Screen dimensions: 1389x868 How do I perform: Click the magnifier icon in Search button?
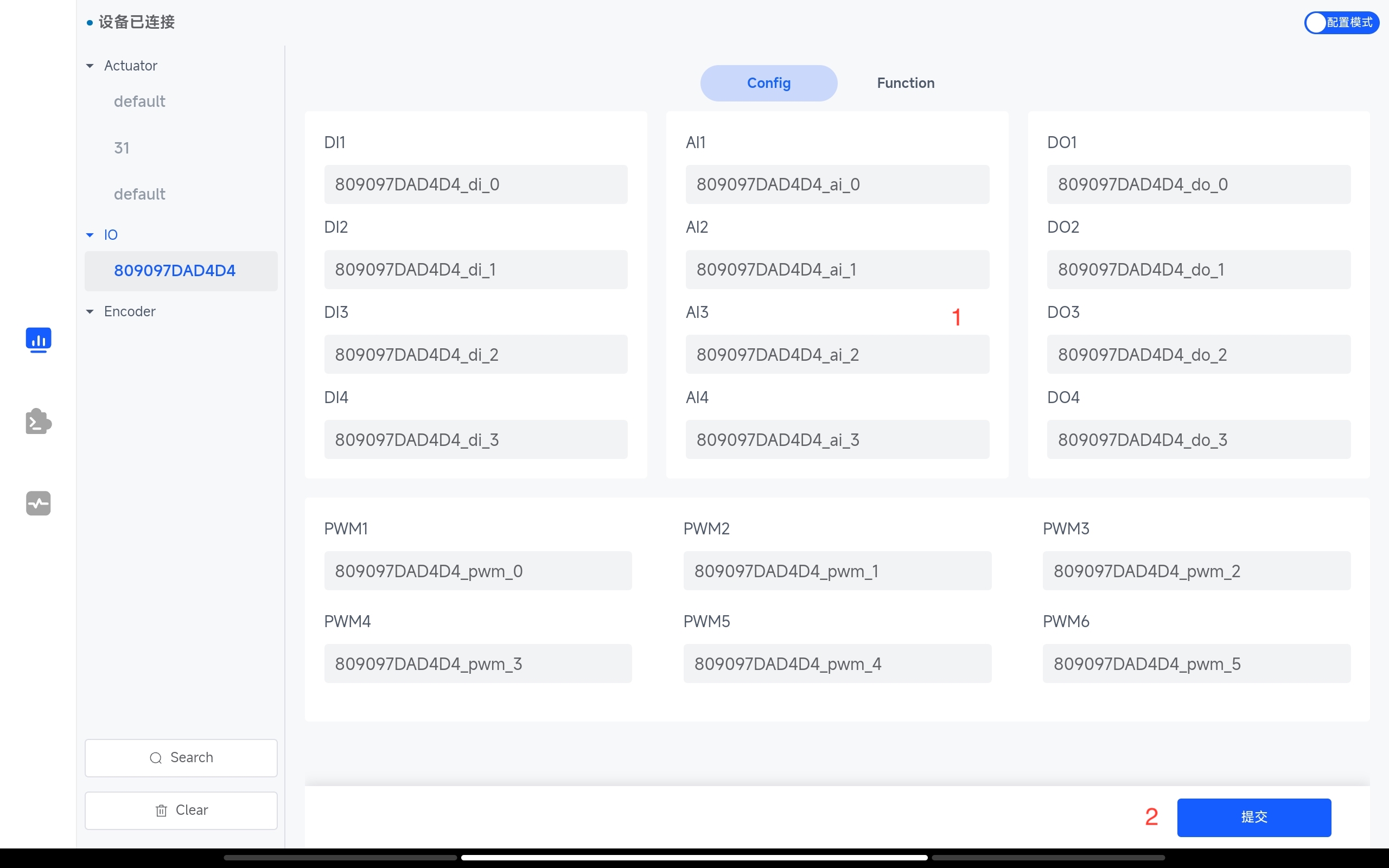(156, 758)
